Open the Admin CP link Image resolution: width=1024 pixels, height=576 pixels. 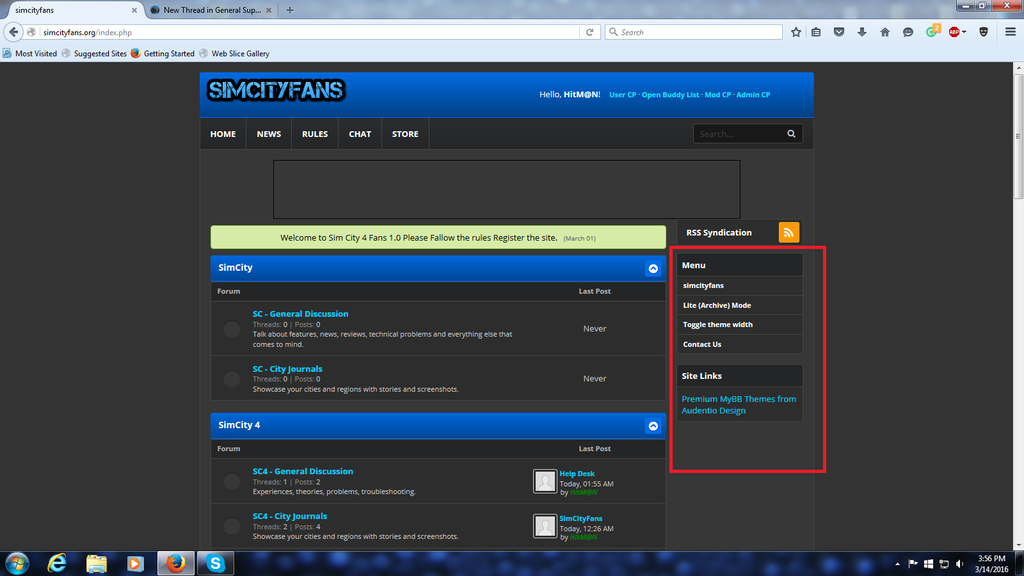[x=753, y=95]
